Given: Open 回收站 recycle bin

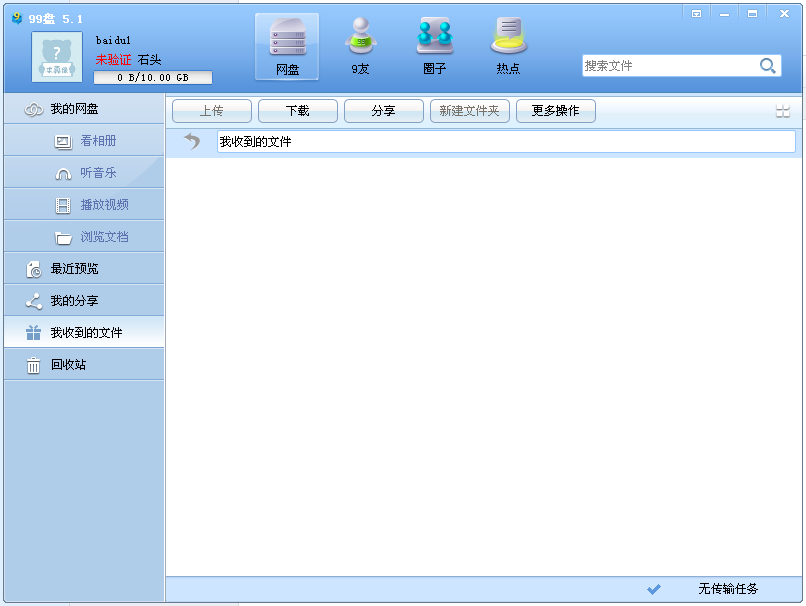Looking at the screenshot, I should click(84, 364).
